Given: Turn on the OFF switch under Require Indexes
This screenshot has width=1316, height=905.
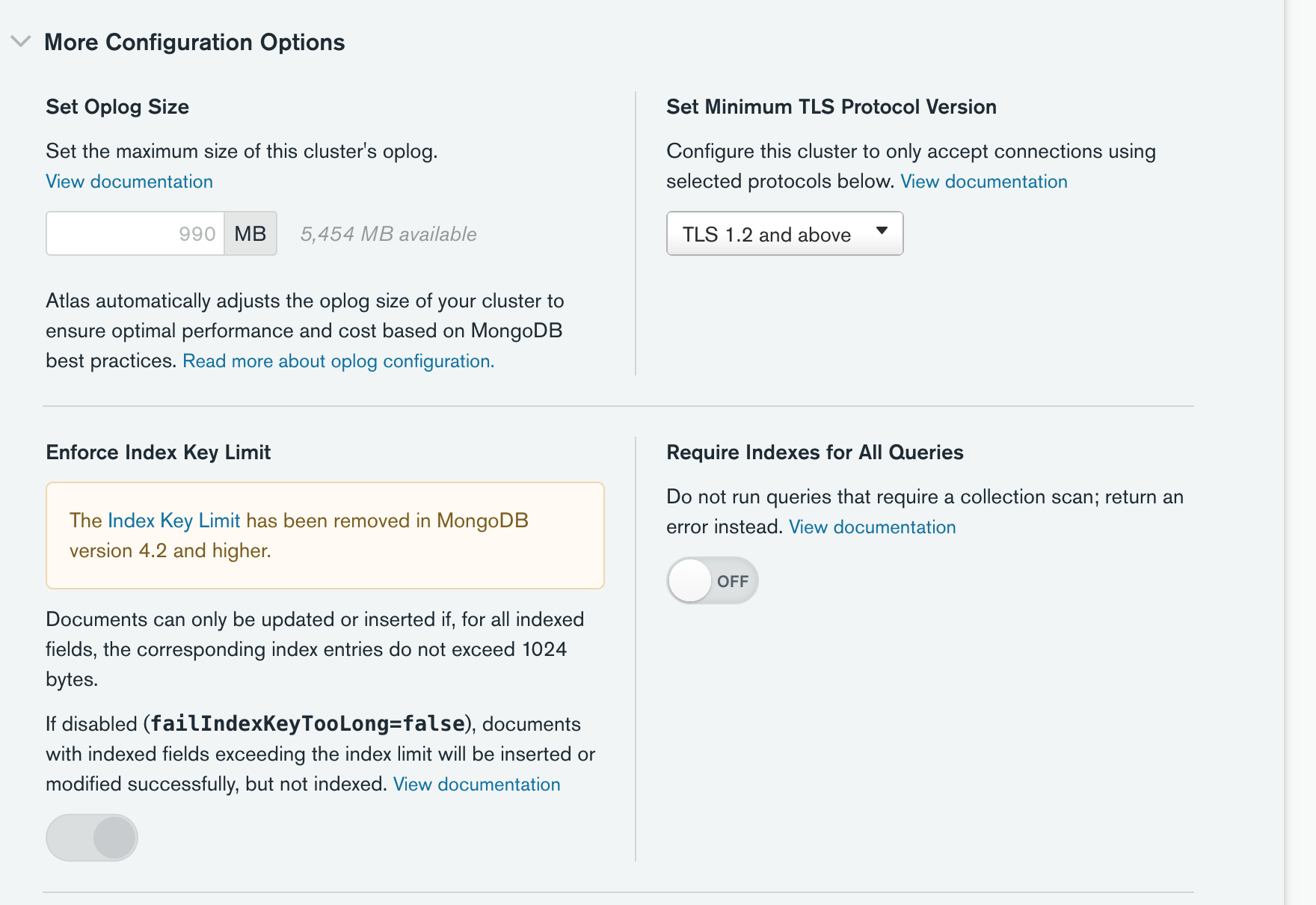Looking at the screenshot, I should tap(712, 580).
